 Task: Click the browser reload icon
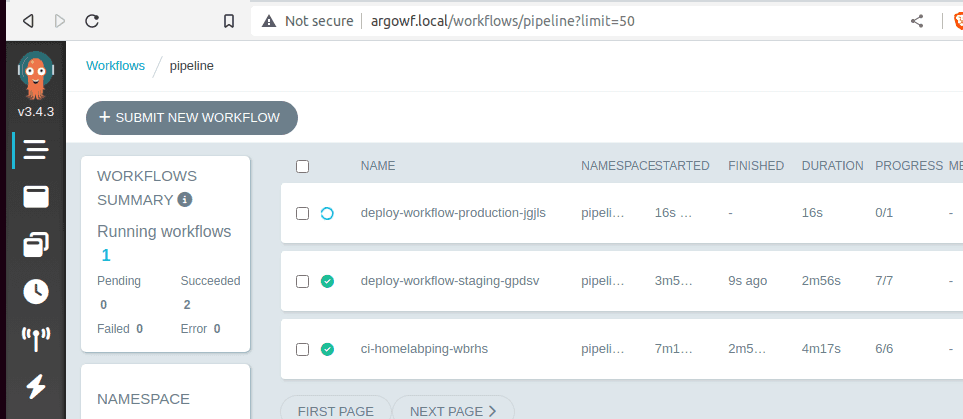(x=92, y=20)
